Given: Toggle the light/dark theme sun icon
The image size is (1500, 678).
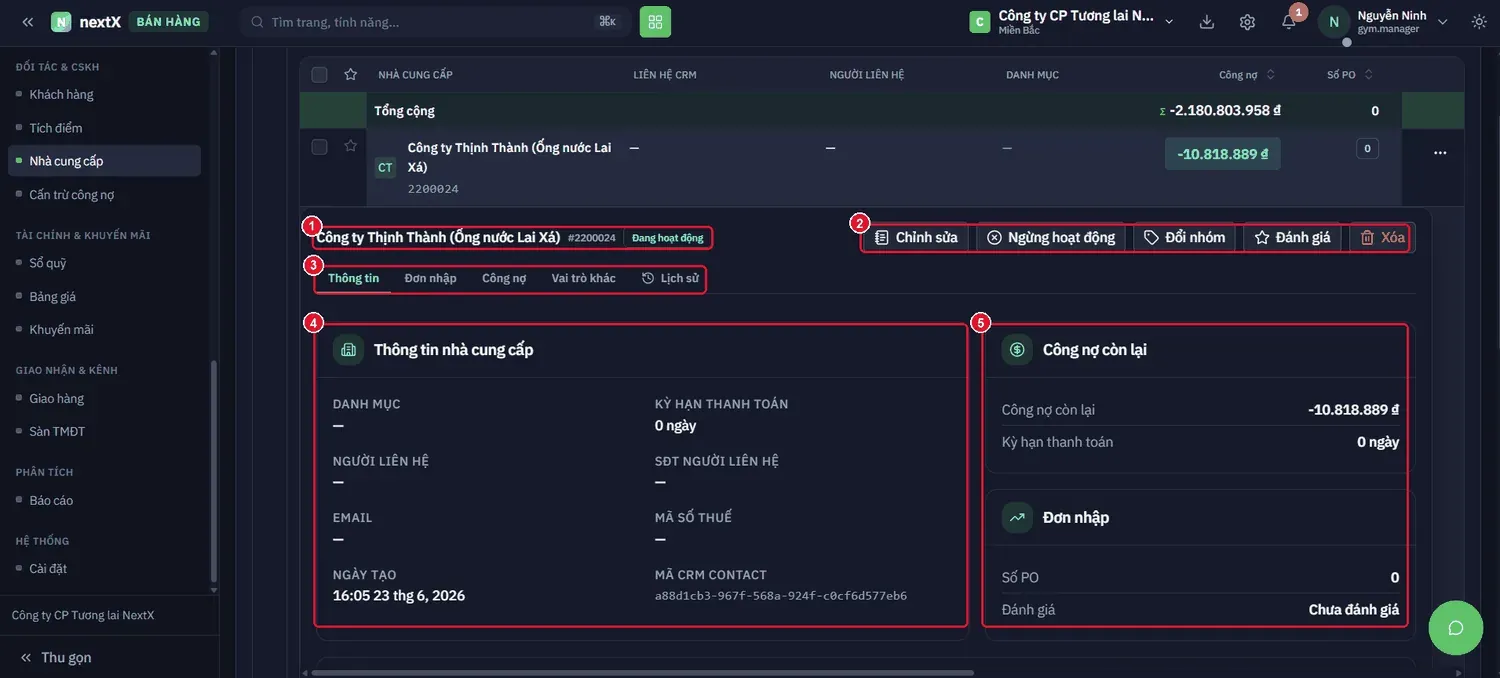Looking at the screenshot, I should coord(1479,21).
